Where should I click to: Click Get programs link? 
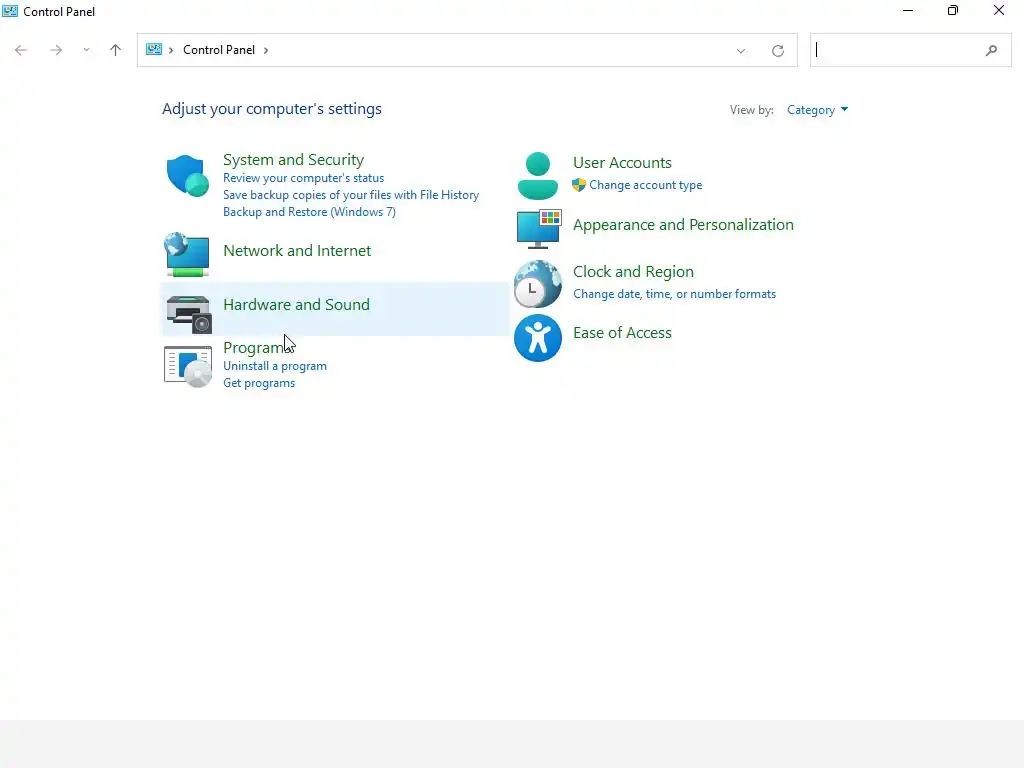[x=259, y=383]
